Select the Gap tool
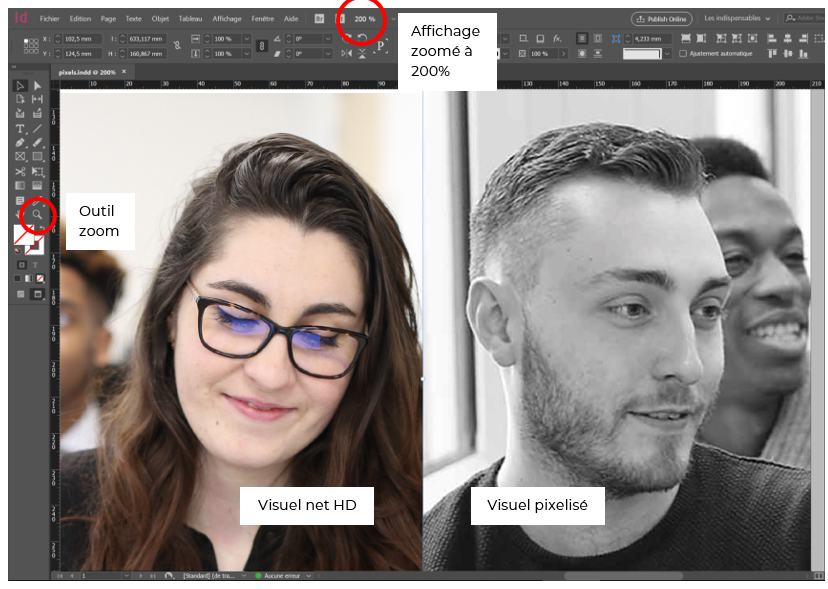 pos(37,99)
